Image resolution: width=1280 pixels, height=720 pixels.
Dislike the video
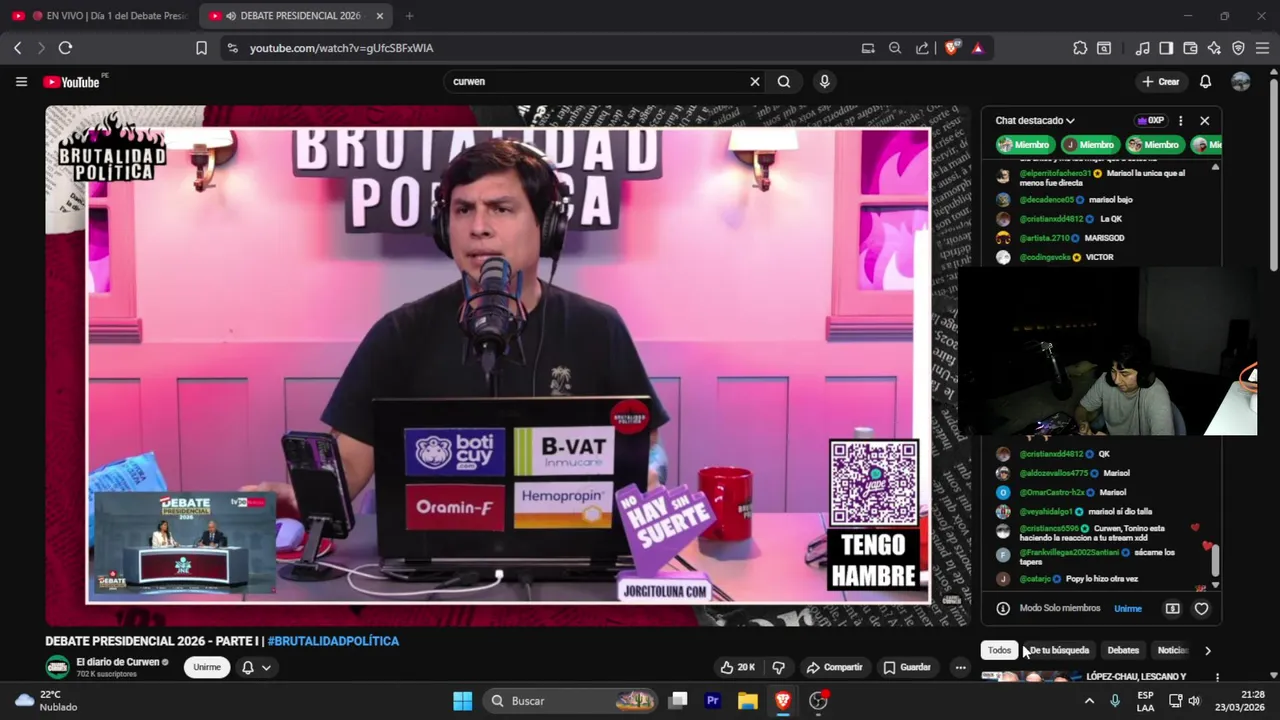pyautogui.click(x=778, y=667)
